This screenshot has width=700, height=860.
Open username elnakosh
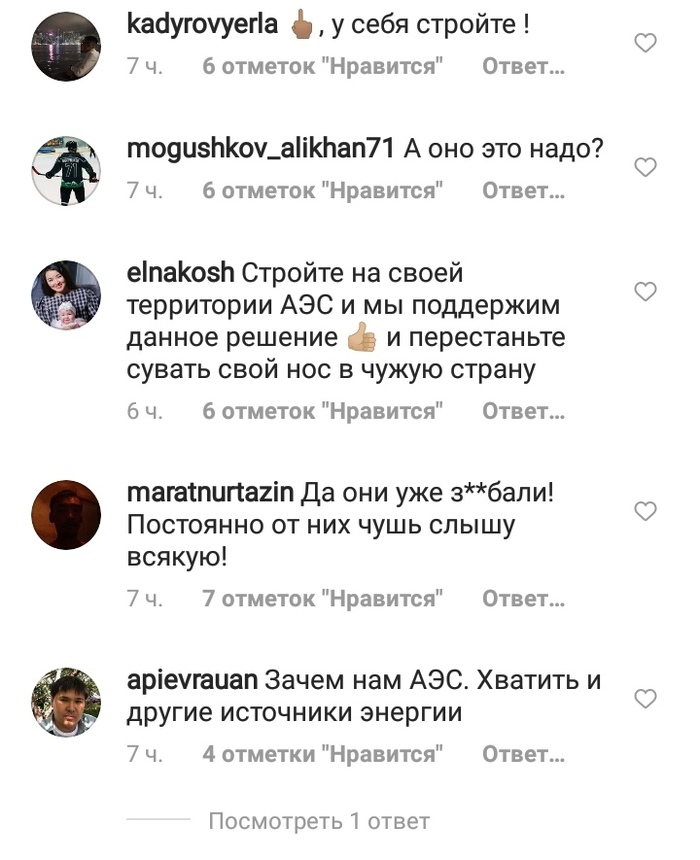point(180,273)
